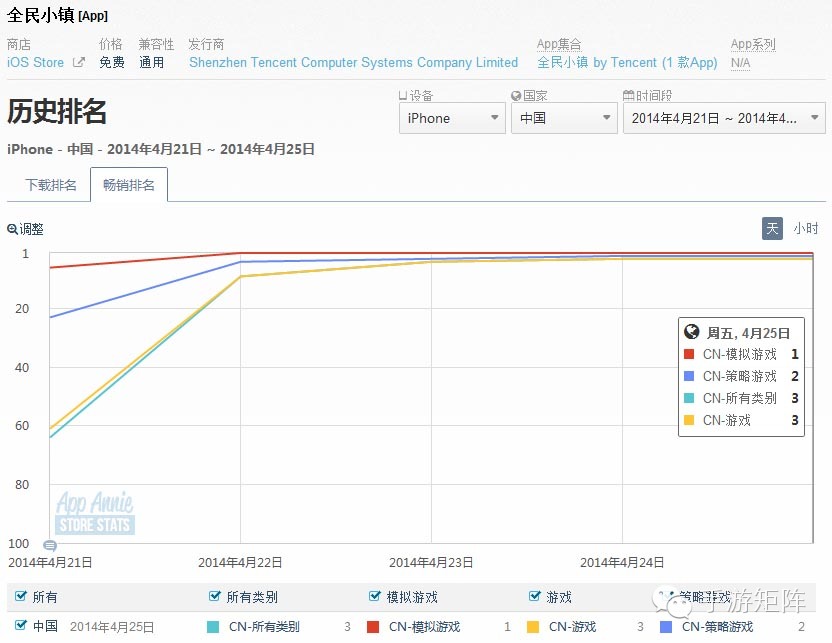Open the date range dropdown 2014年4月21日

click(x=724, y=118)
